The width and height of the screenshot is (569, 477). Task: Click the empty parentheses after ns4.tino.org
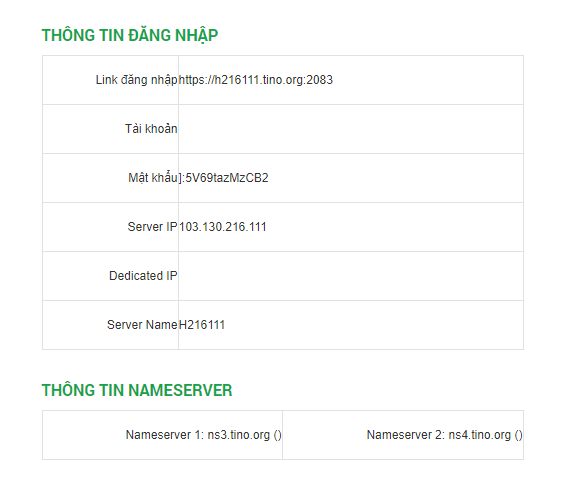519,435
